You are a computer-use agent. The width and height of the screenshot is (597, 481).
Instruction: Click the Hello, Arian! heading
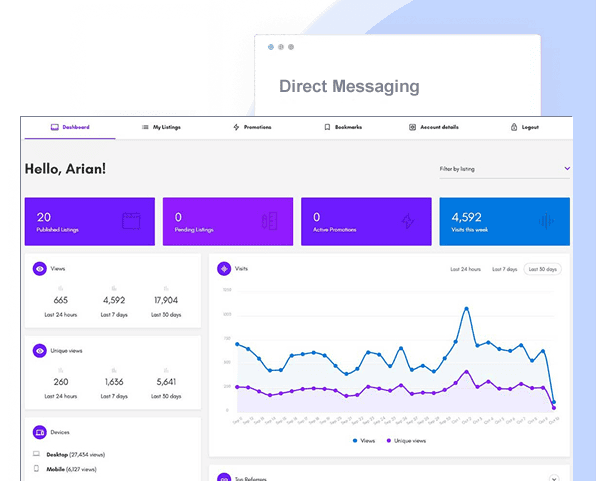coord(65,169)
